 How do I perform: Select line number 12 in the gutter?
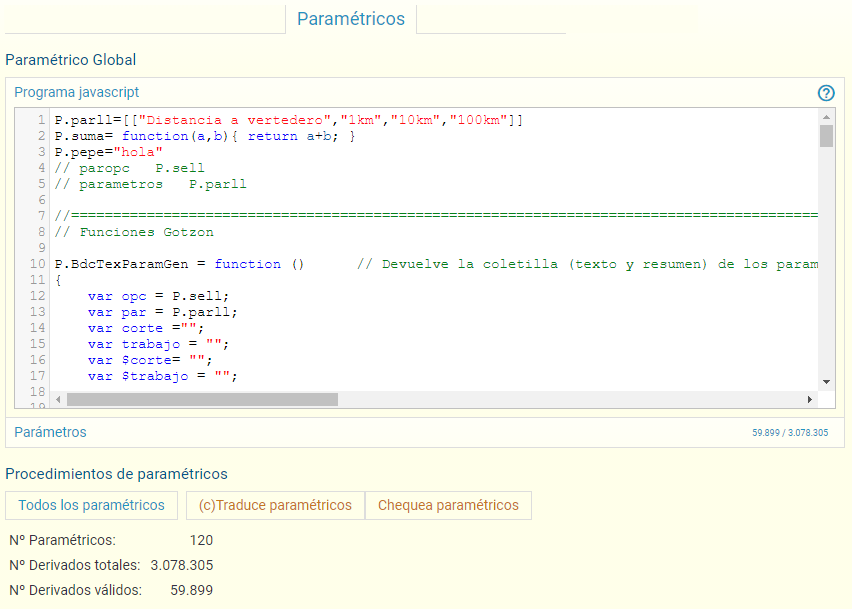pyautogui.click(x=38, y=296)
